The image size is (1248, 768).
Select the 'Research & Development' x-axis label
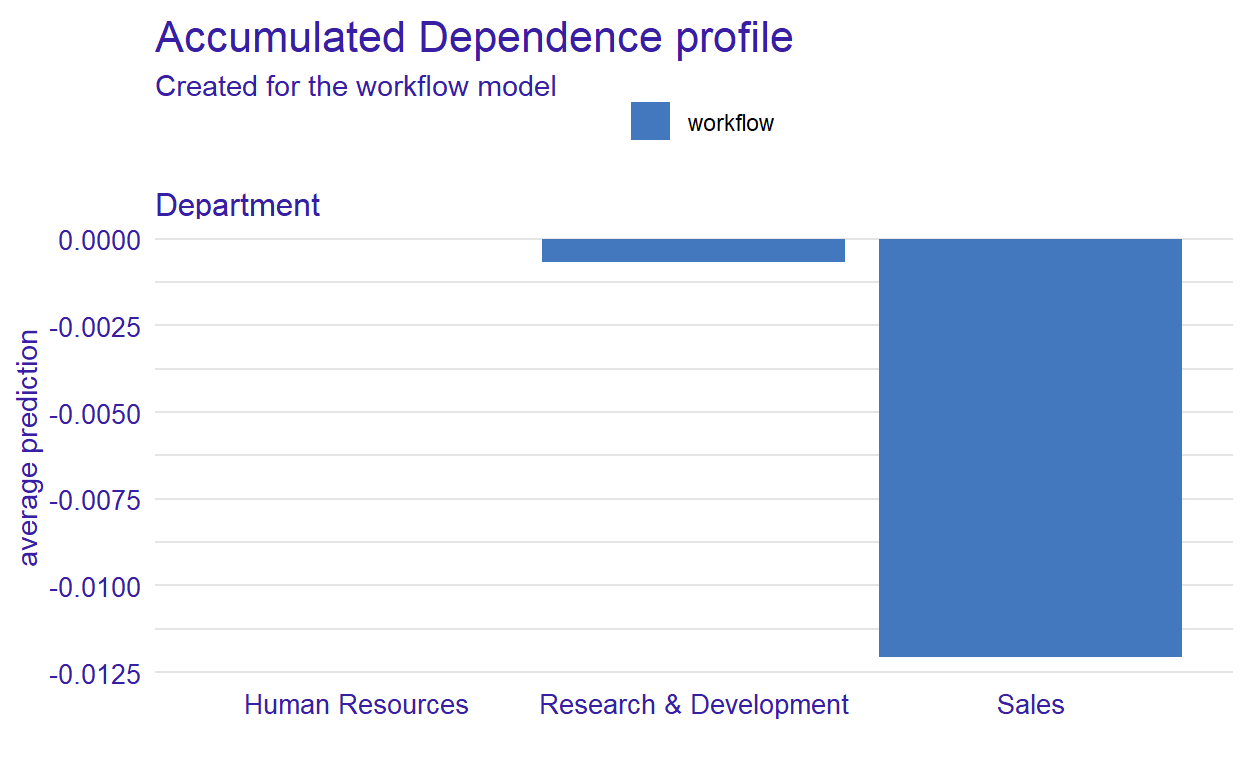tap(694, 705)
